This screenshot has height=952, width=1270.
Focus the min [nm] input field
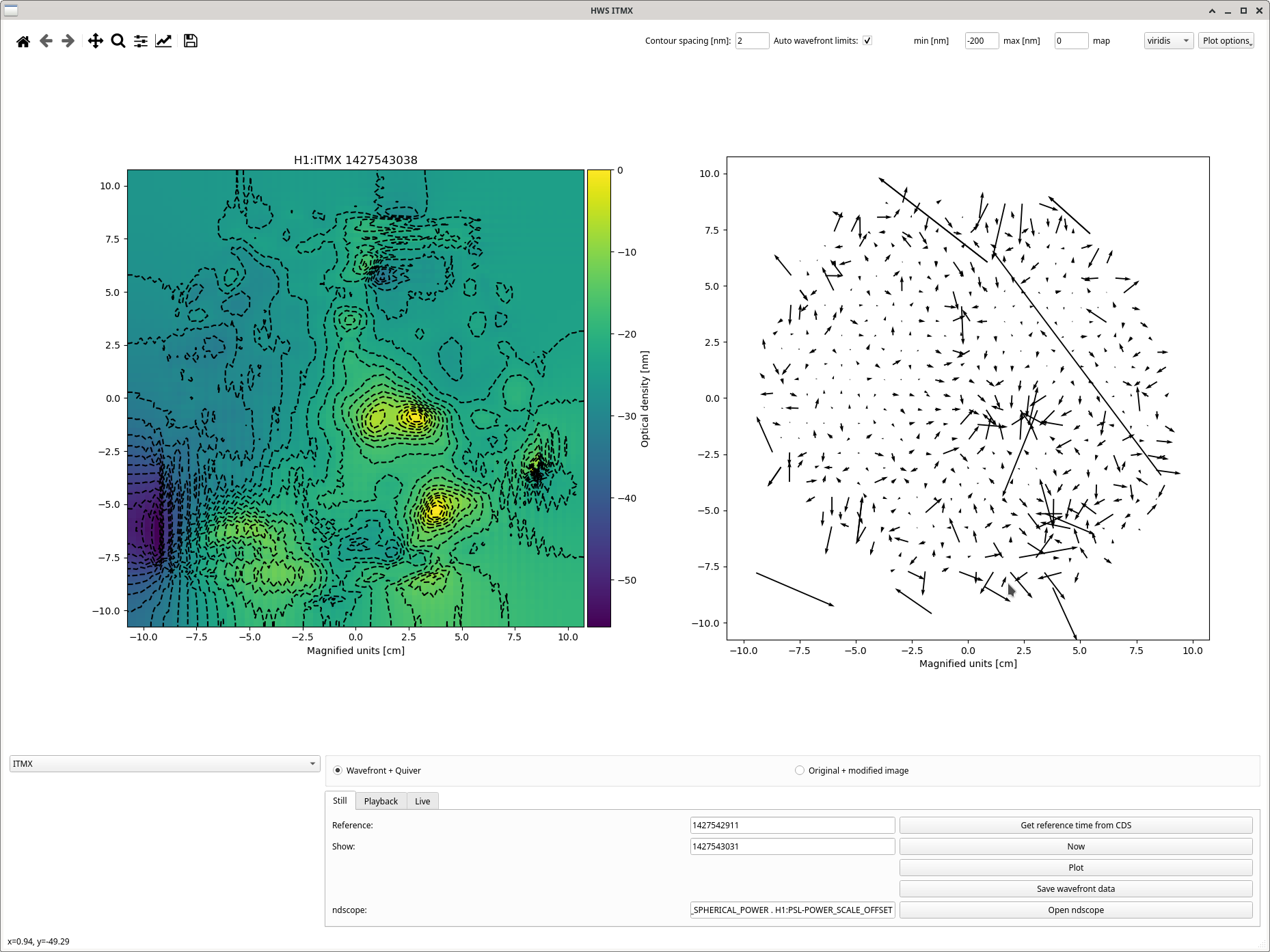click(x=982, y=41)
